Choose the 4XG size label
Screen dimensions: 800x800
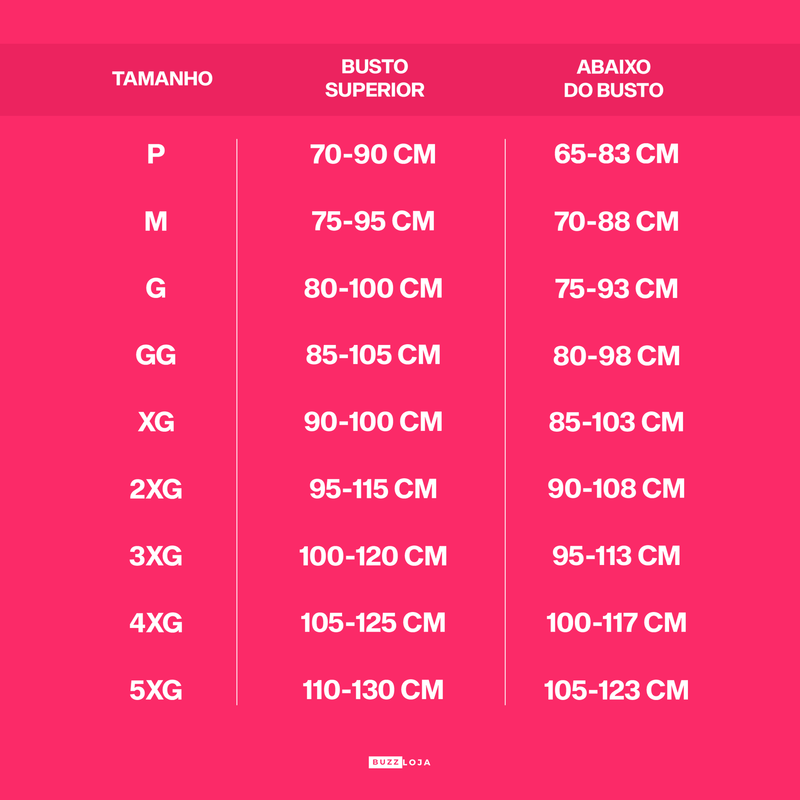[x=156, y=623]
